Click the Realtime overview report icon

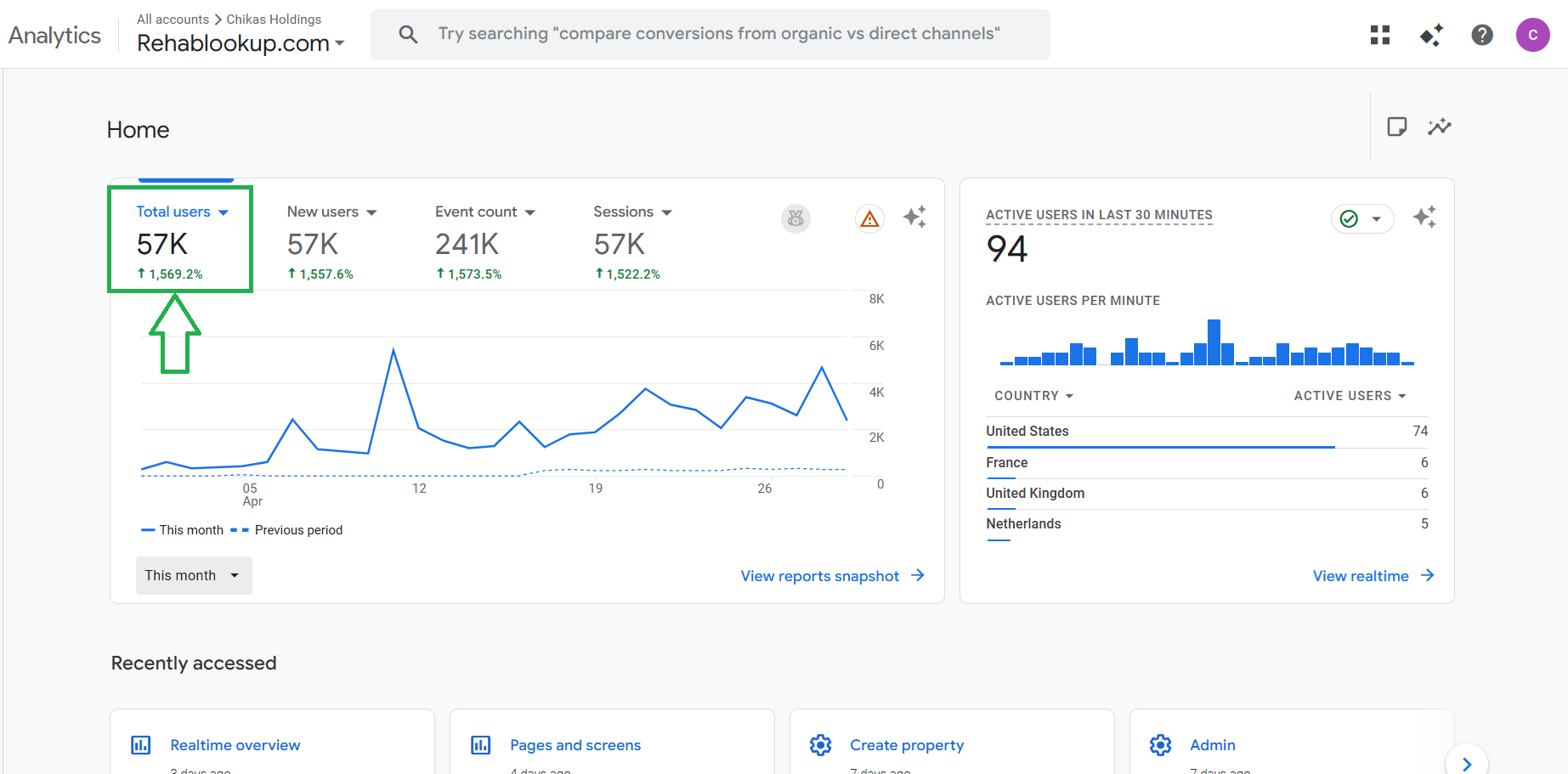click(x=141, y=745)
